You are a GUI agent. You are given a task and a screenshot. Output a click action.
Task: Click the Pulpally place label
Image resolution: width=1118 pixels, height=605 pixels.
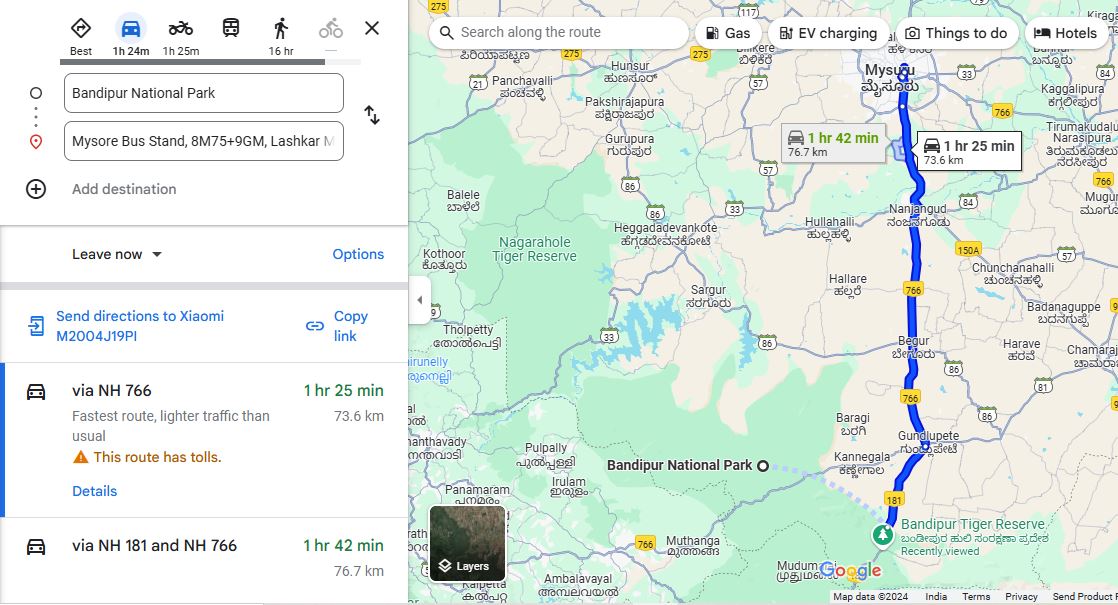point(545,448)
